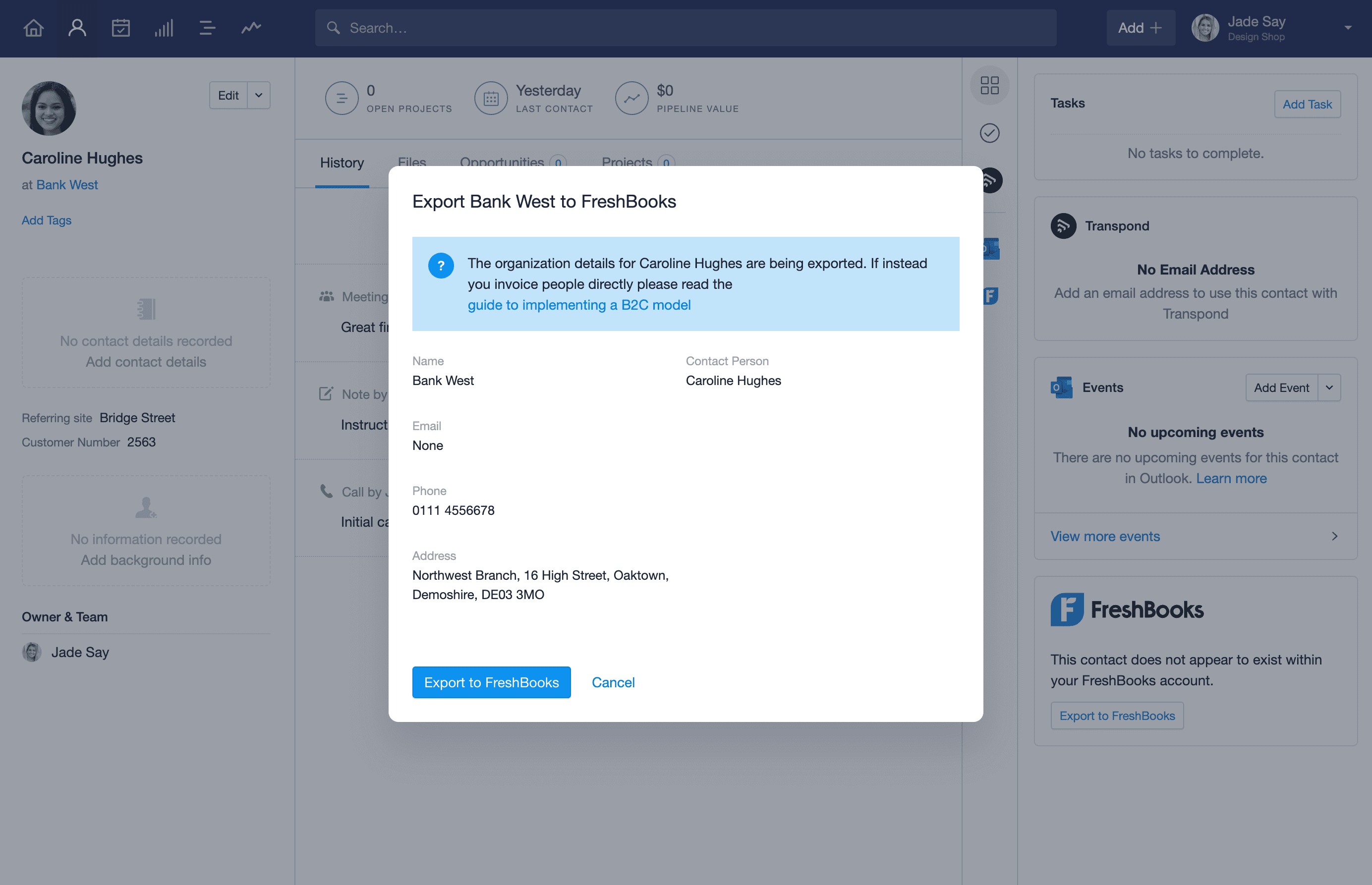The image size is (1372, 885).
Task: Click the Calendar icon in top nav
Action: coord(120,27)
